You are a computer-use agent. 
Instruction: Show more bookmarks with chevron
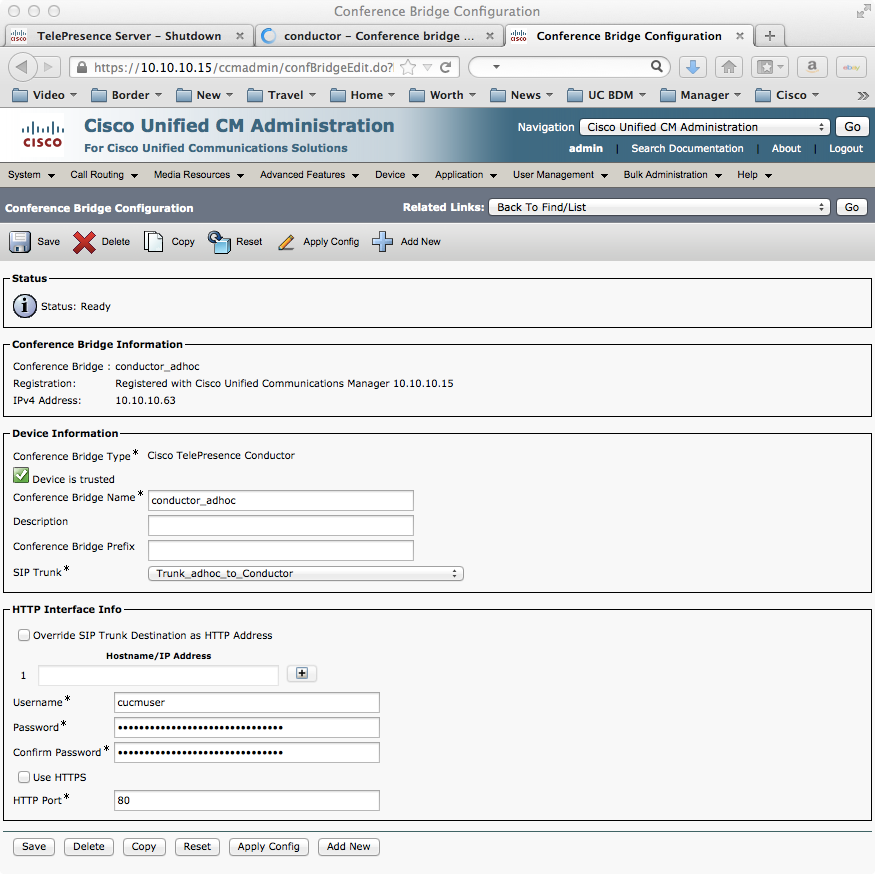[x=863, y=95]
